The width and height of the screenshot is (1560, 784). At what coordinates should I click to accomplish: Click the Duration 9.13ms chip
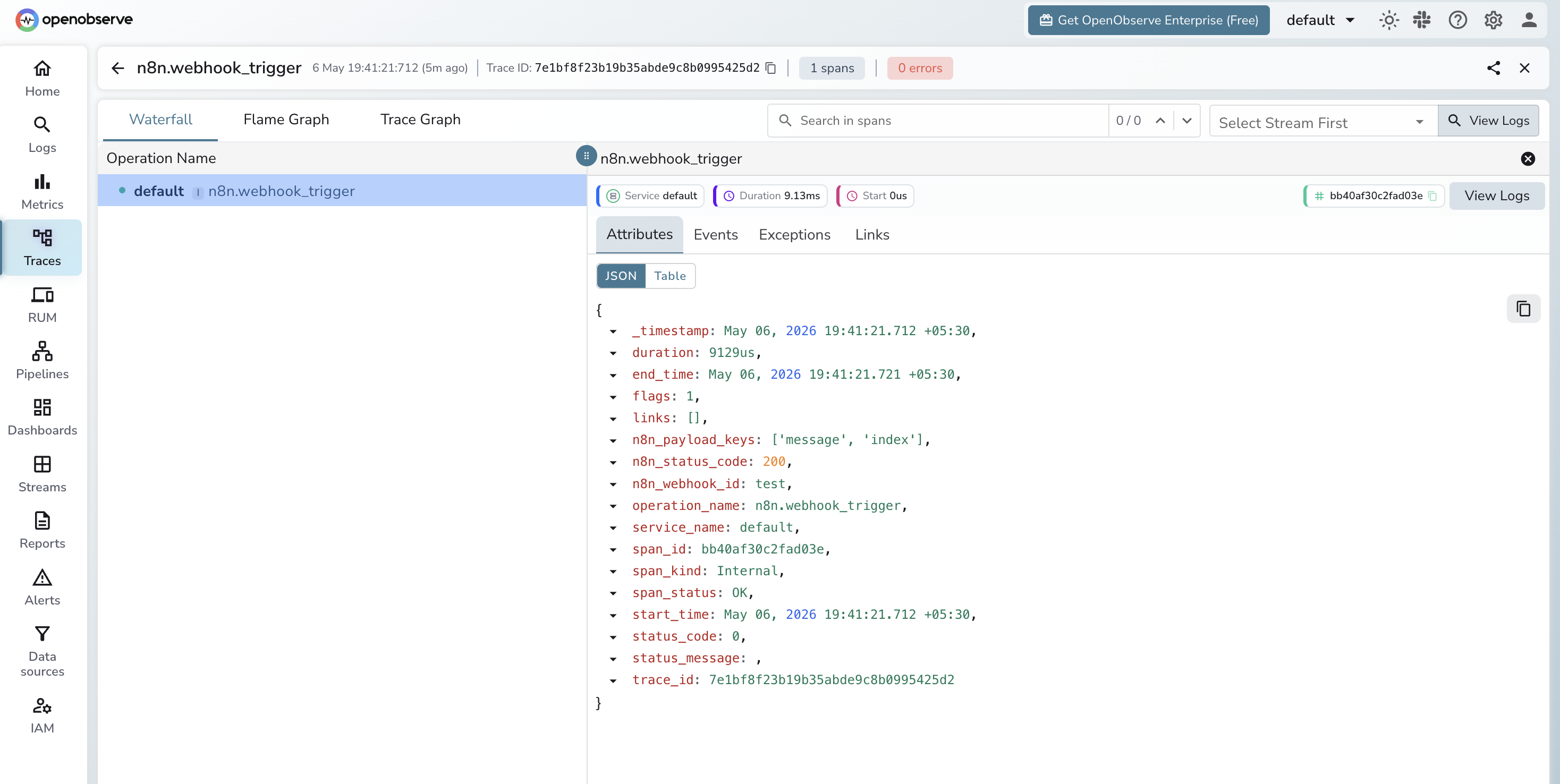[771, 195]
